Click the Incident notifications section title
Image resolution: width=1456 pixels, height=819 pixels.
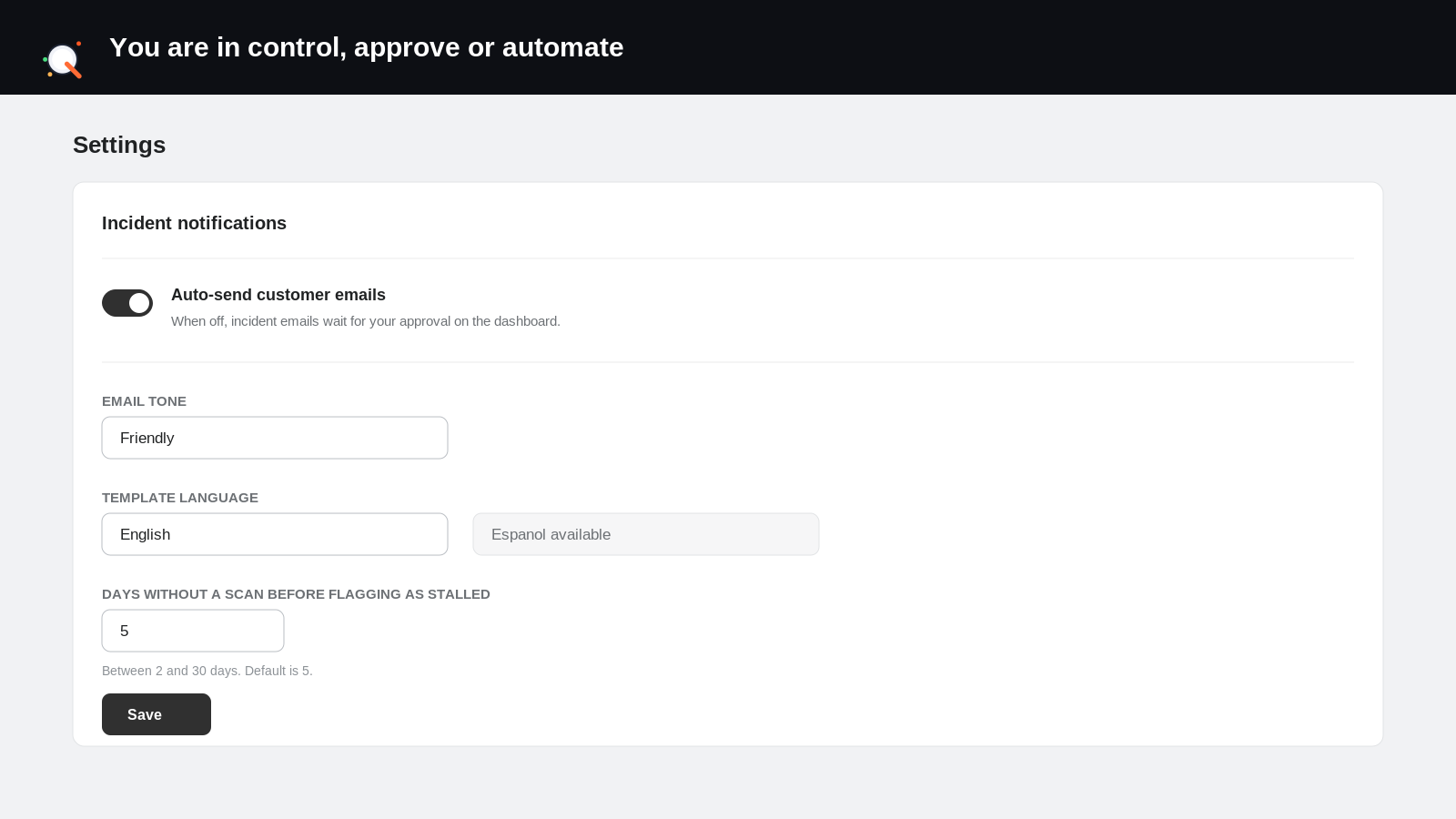click(194, 223)
